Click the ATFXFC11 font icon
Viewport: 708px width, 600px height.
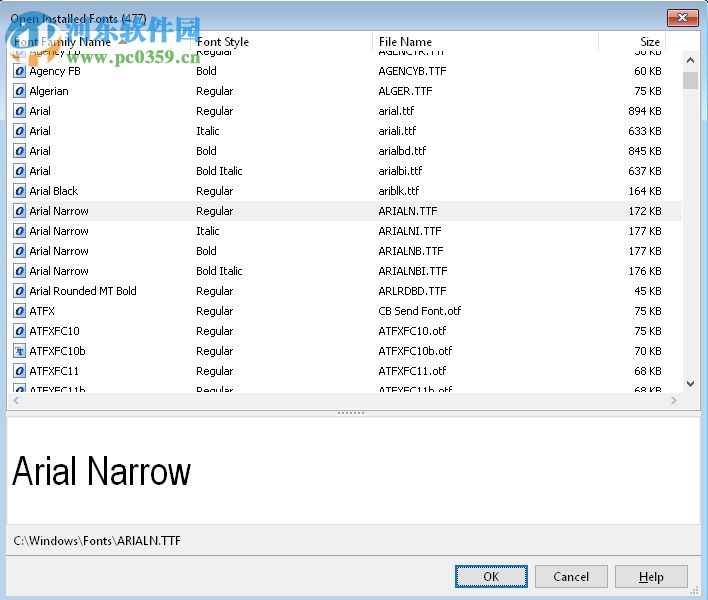(x=19, y=371)
